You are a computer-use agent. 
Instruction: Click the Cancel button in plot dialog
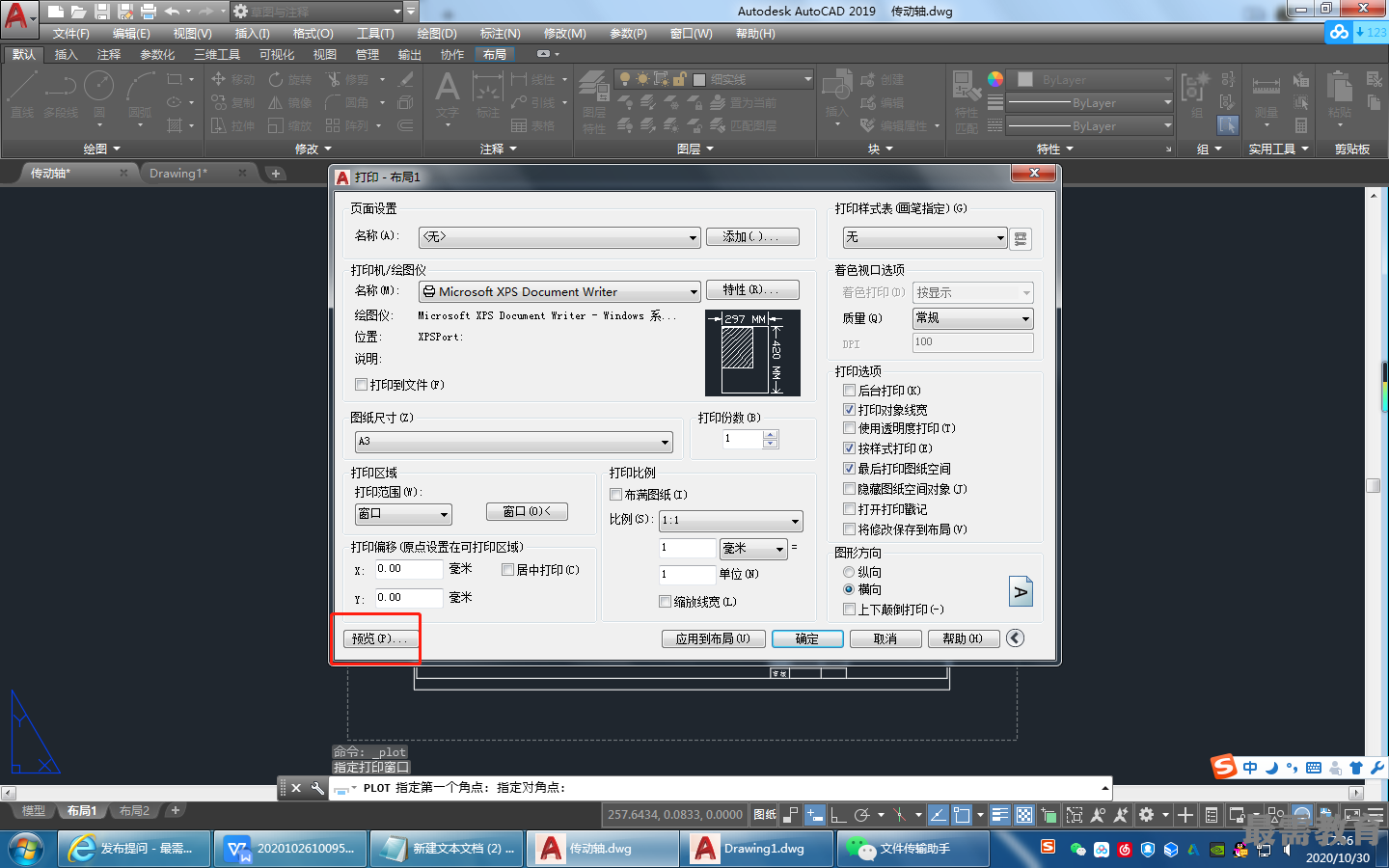pos(885,638)
